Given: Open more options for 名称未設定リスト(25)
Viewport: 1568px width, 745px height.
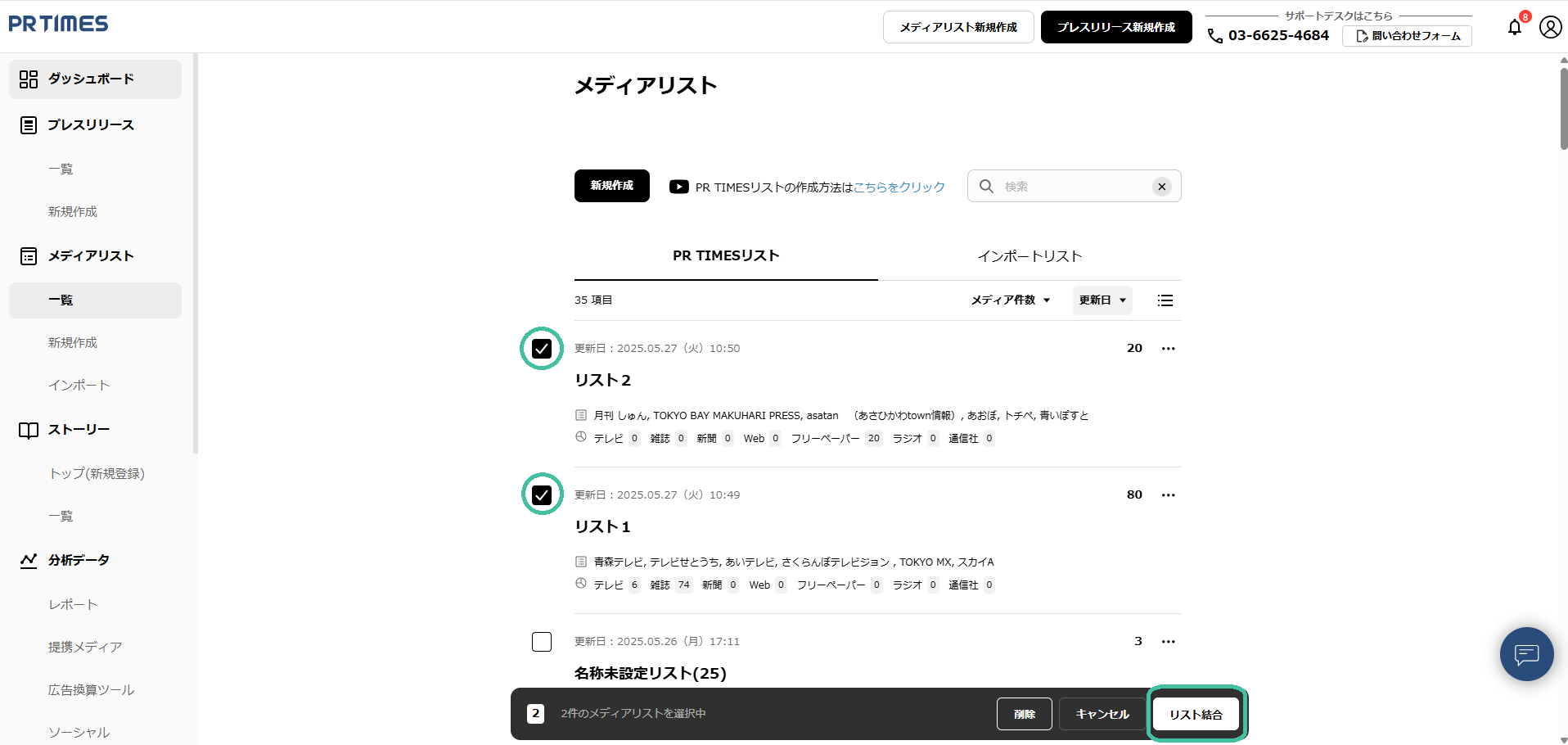Looking at the screenshot, I should click(1168, 642).
